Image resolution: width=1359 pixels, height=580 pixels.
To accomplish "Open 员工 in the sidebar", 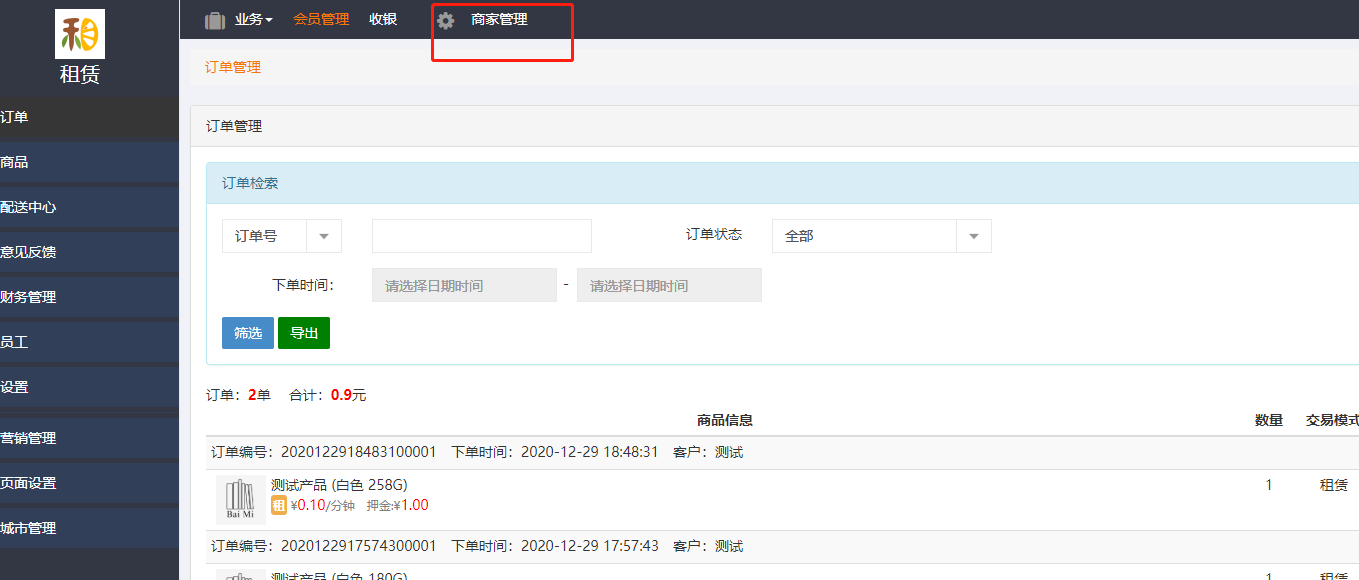I will (89, 342).
